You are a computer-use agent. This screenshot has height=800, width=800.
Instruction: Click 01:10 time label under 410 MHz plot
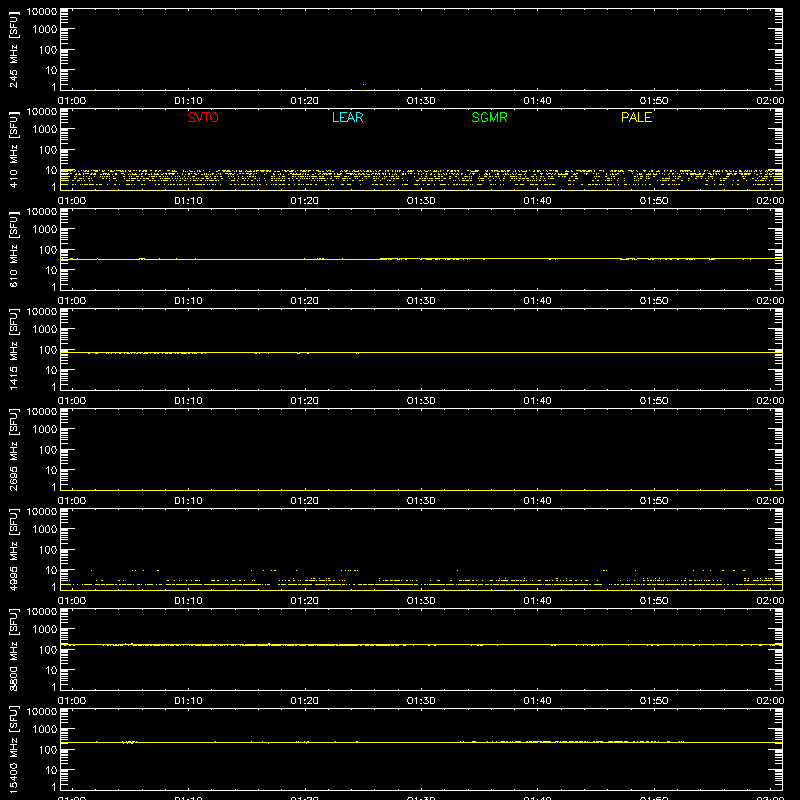point(188,201)
